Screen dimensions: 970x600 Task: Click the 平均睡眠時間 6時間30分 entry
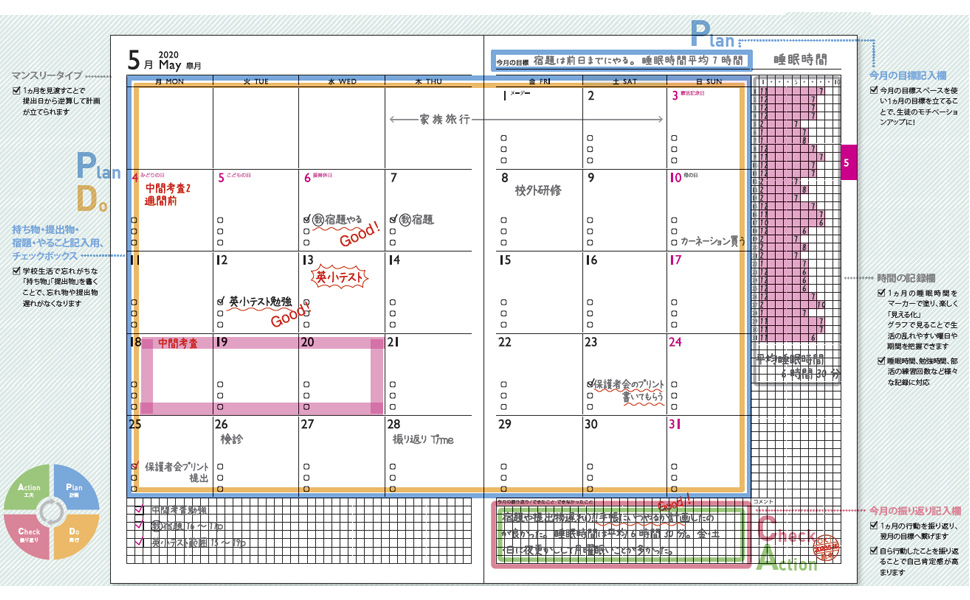pyautogui.click(x=799, y=366)
